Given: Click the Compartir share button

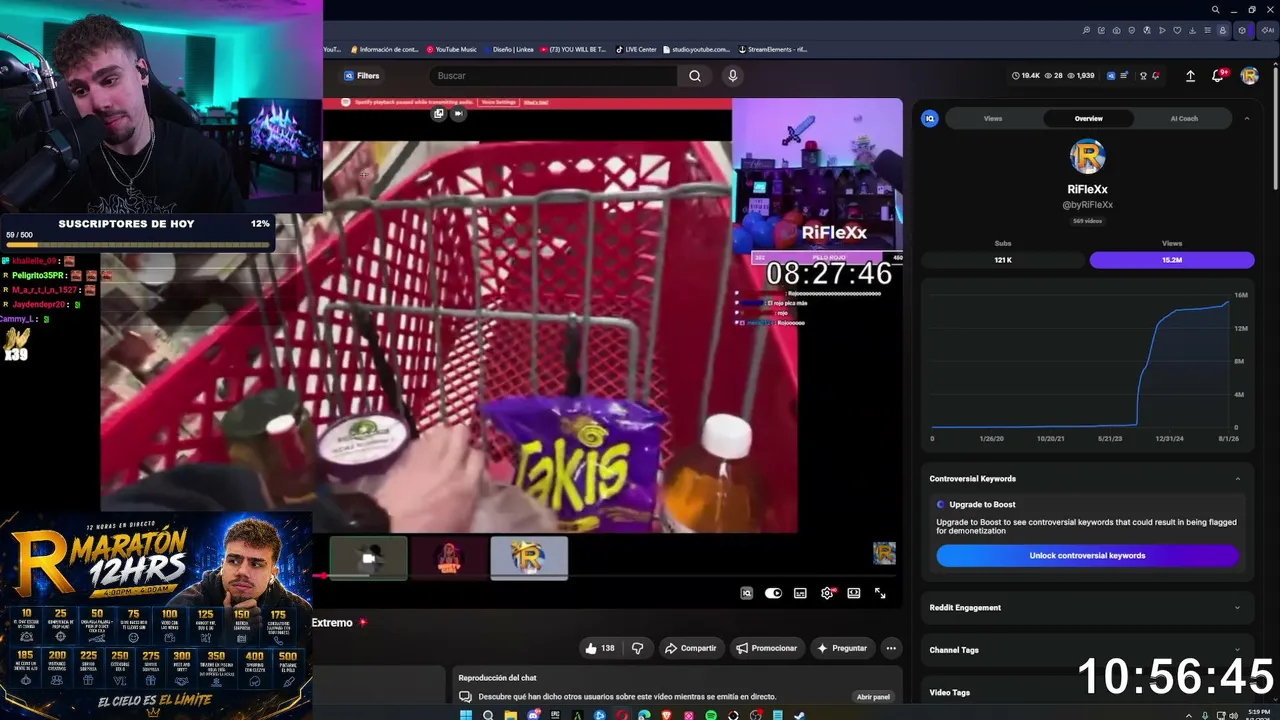Looking at the screenshot, I should [x=690, y=648].
